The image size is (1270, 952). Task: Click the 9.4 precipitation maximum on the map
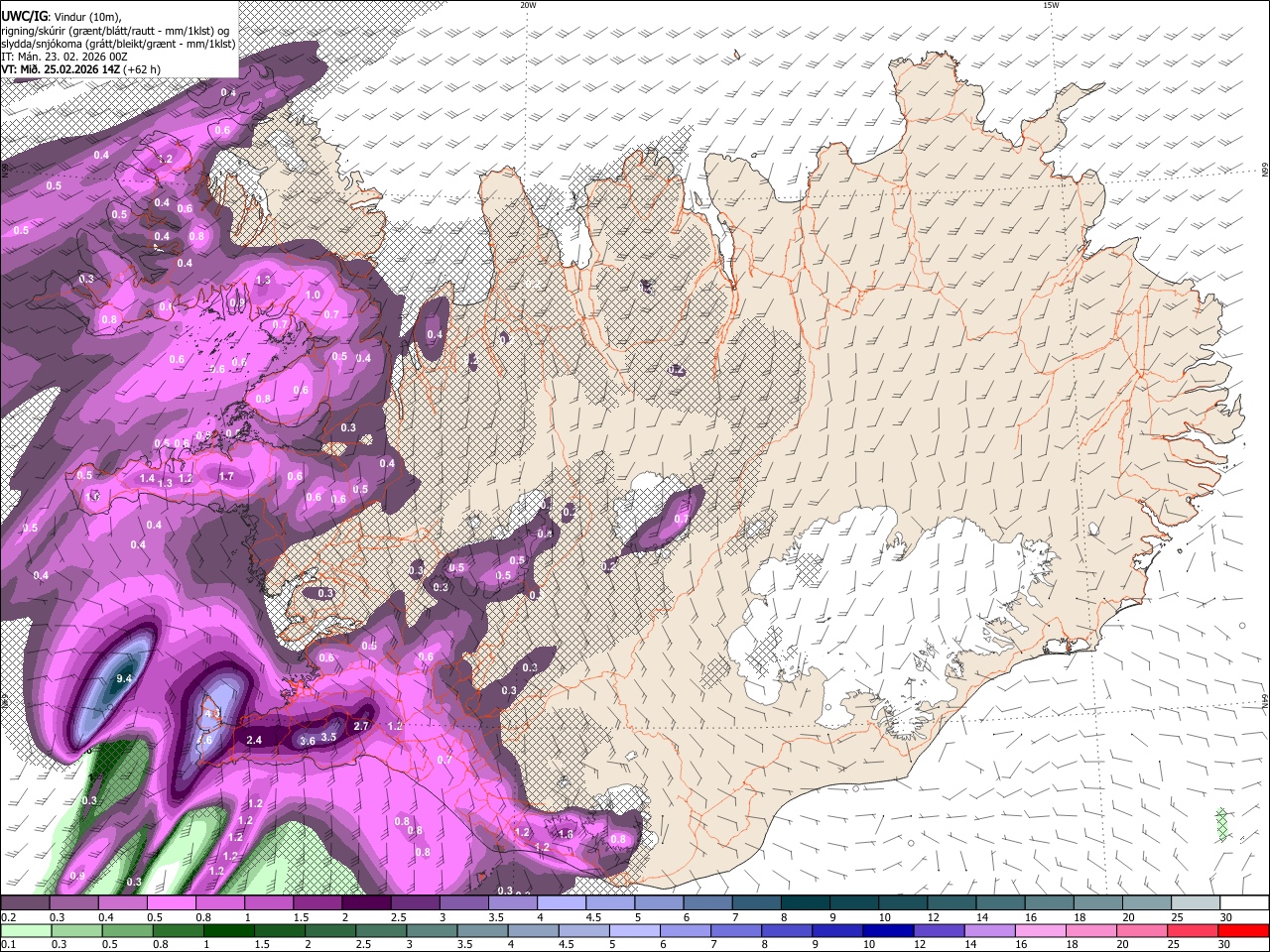(124, 678)
